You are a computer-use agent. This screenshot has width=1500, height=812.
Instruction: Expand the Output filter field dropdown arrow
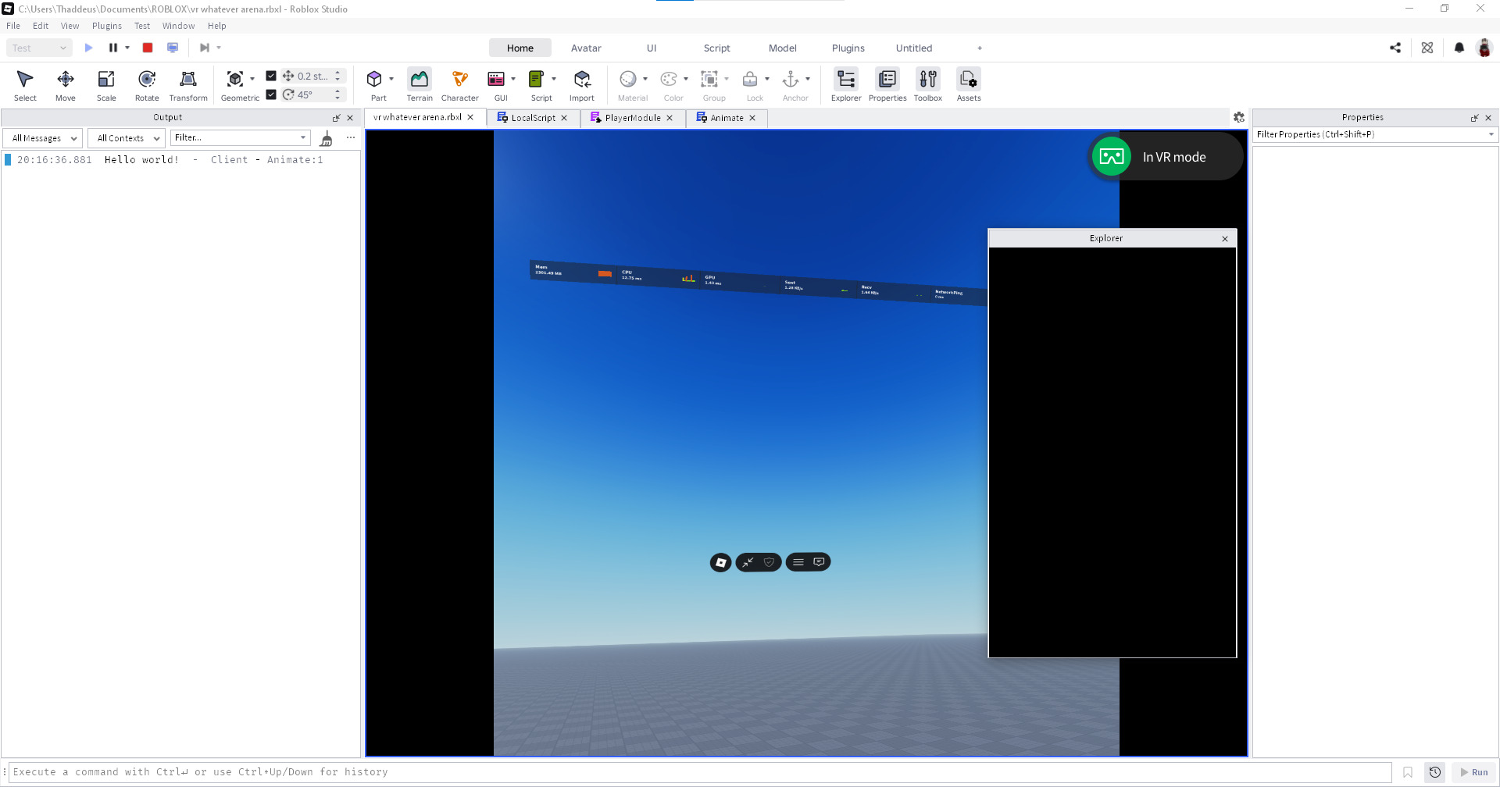[303, 137]
